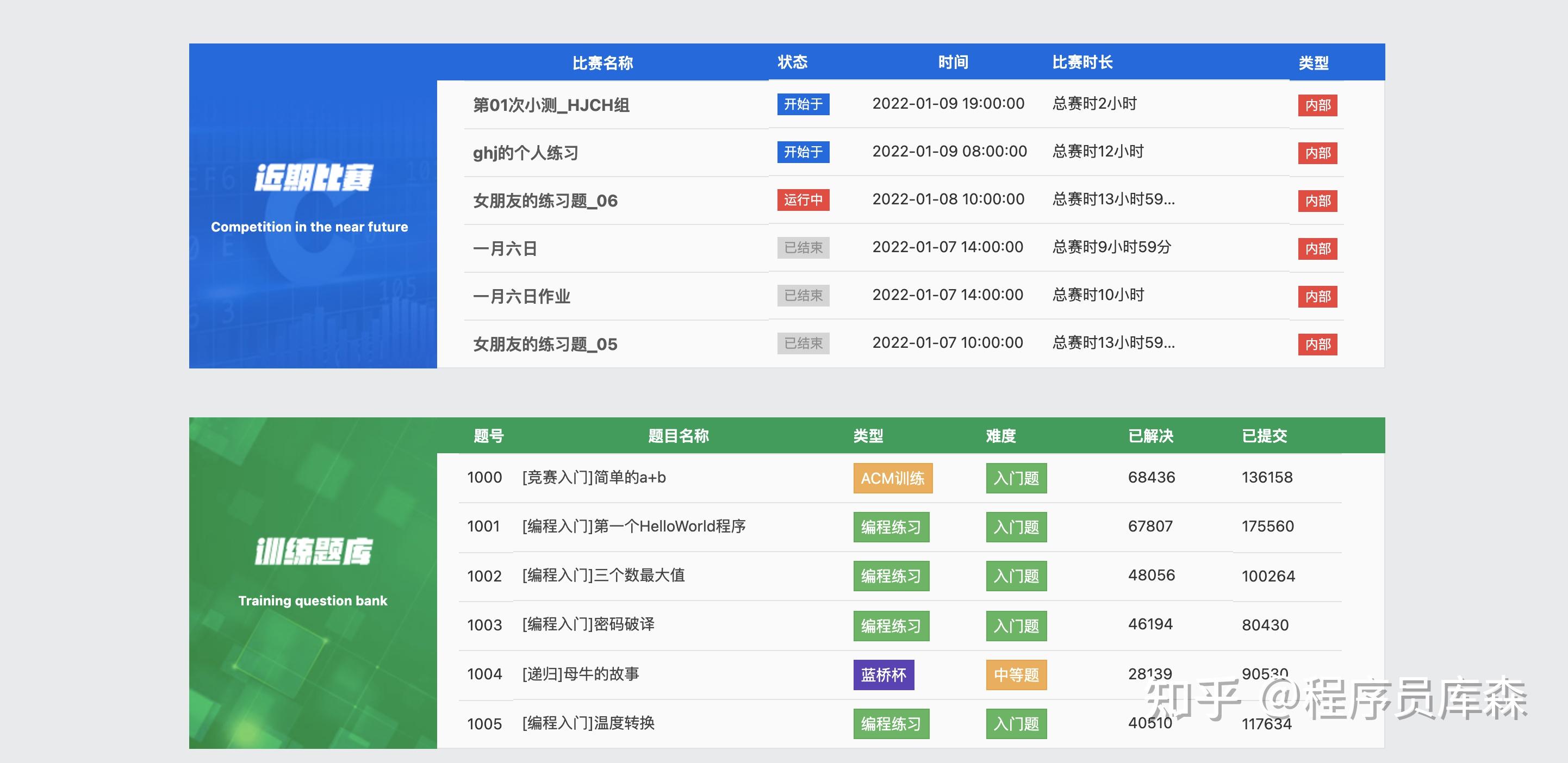1568x763 pixels.
Task: Open contest 女朋友的练习题_06
Action: point(545,201)
